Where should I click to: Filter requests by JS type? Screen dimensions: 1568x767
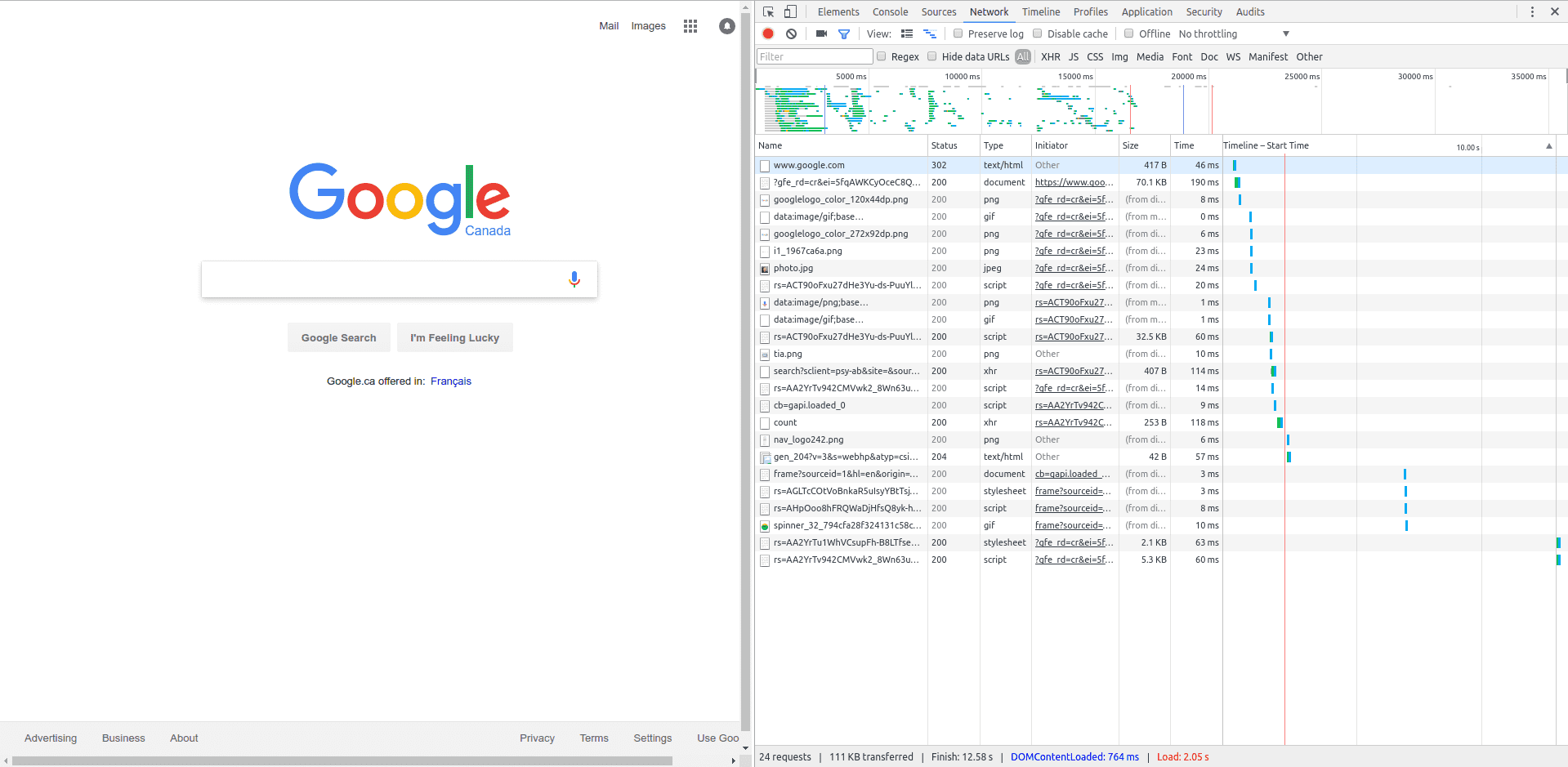[x=1074, y=56]
